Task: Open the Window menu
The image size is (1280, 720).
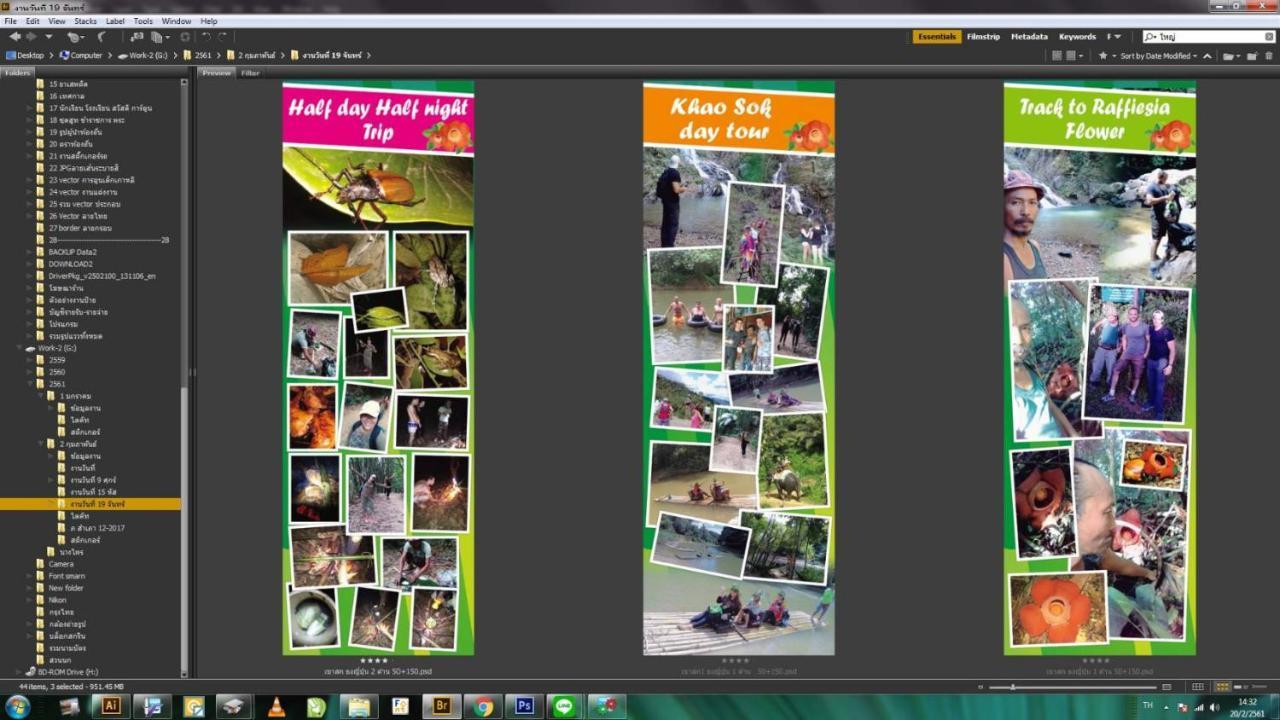Action: pyautogui.click(x=176, y=21)
